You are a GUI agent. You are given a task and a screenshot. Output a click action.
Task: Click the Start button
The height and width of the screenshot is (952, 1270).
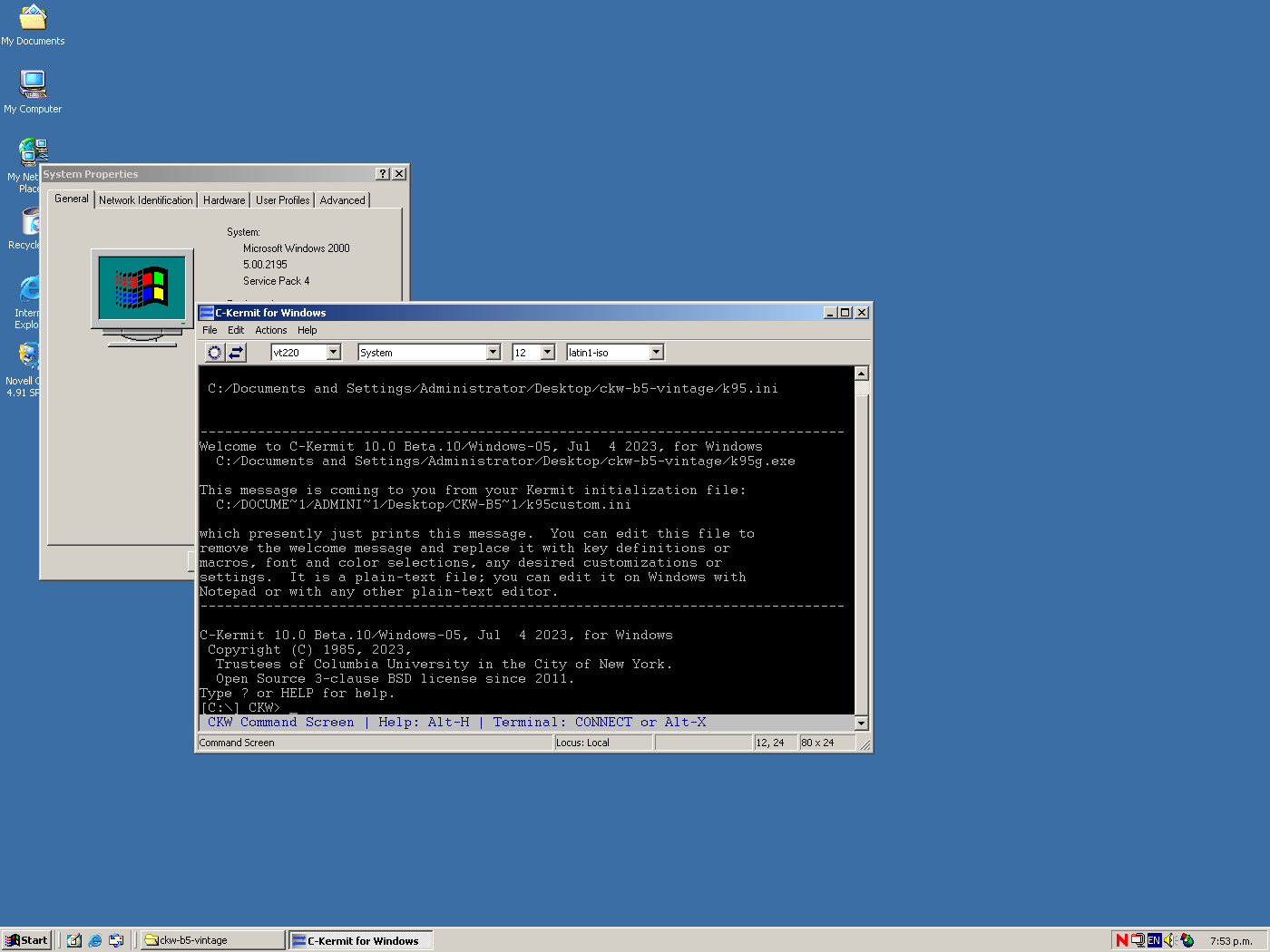coord(26,940)
